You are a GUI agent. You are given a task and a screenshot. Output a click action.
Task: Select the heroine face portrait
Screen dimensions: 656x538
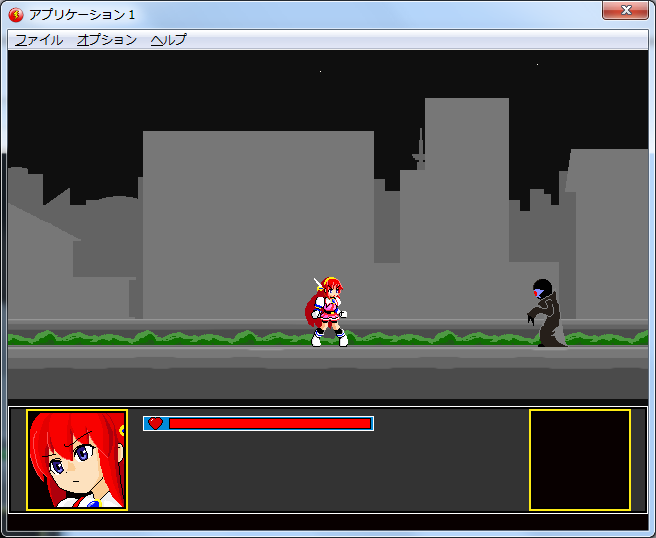pos(77,459)
